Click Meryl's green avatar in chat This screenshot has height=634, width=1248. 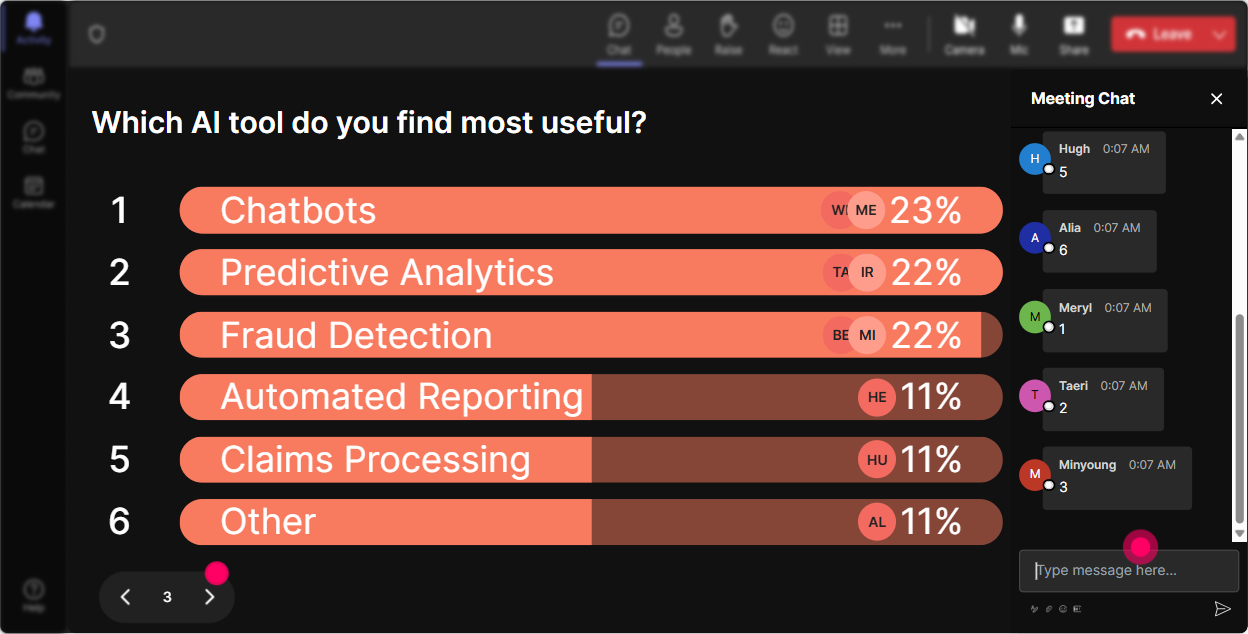pos(1035,317)
